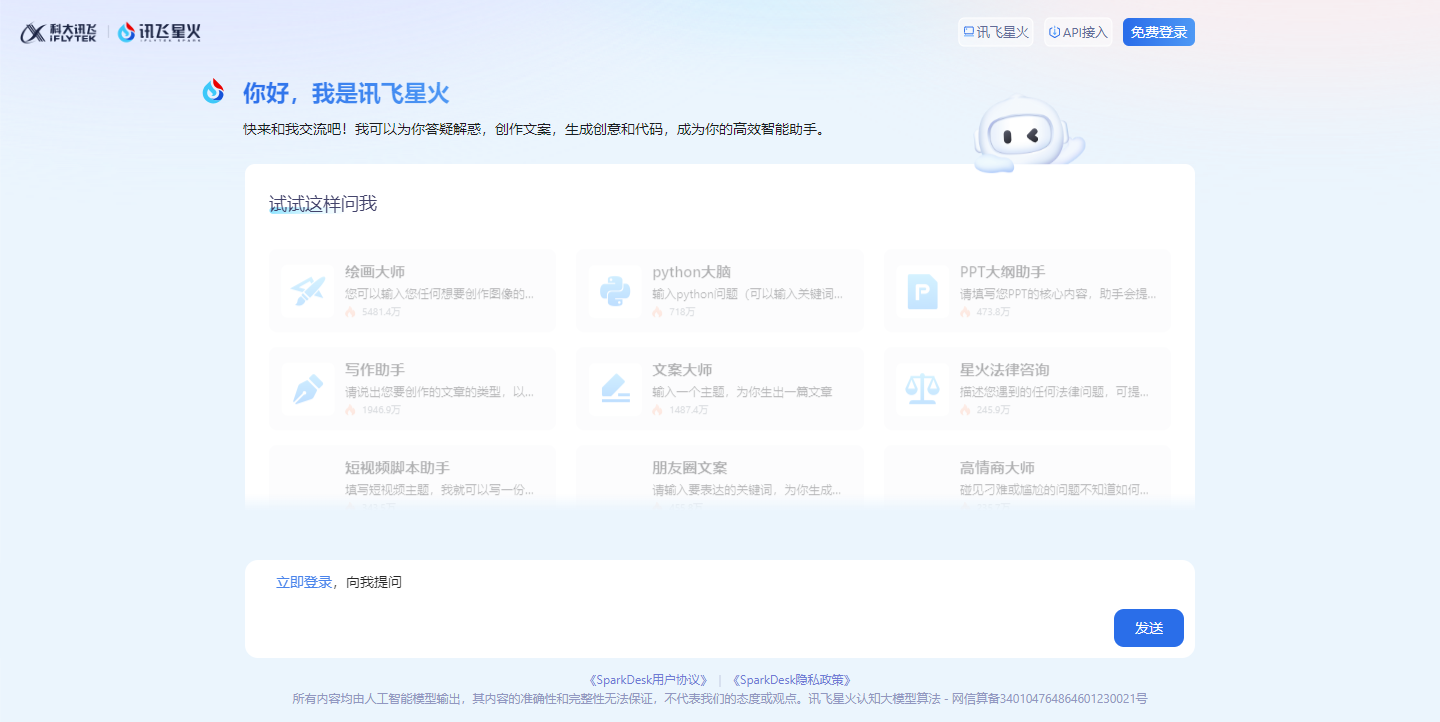Click 绘画大师 description starting 您可以输入

point(440,294)
